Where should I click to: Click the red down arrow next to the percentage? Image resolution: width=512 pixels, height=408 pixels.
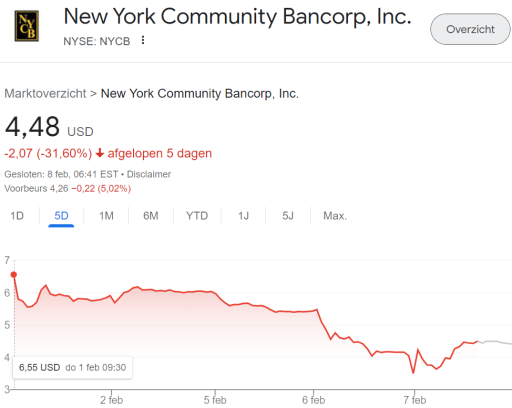tap(100, 153)
